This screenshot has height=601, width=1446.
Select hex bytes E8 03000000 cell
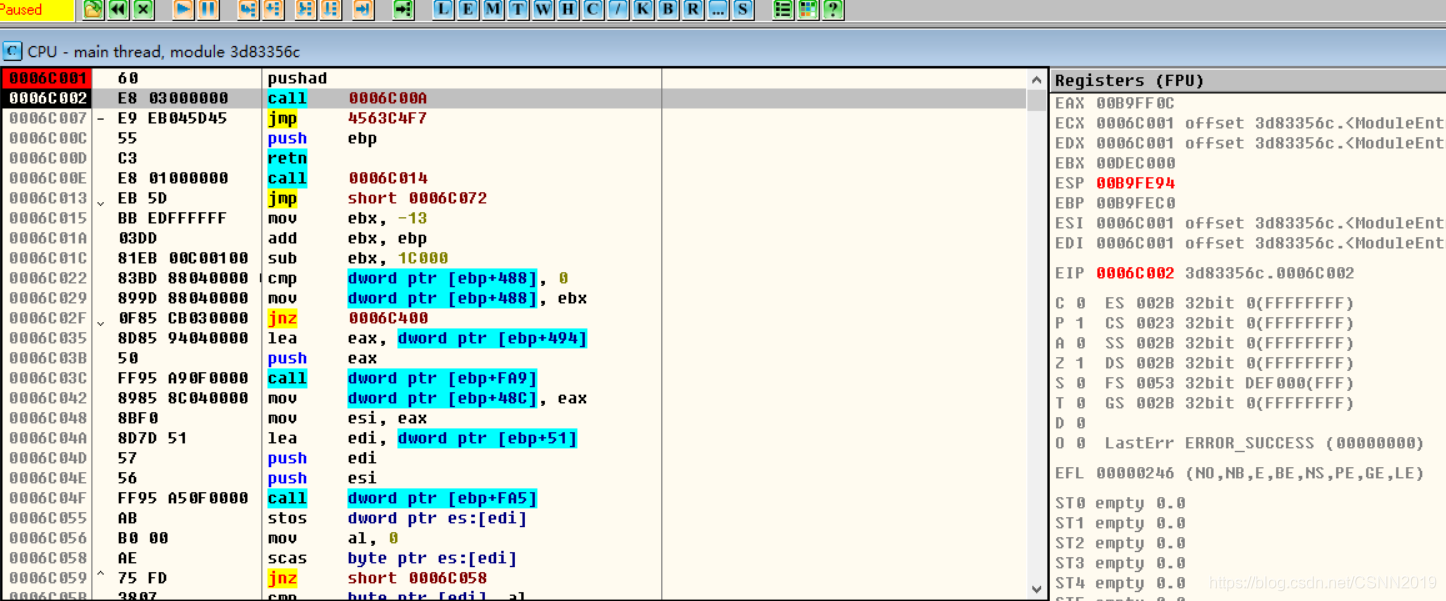point(172,98)
